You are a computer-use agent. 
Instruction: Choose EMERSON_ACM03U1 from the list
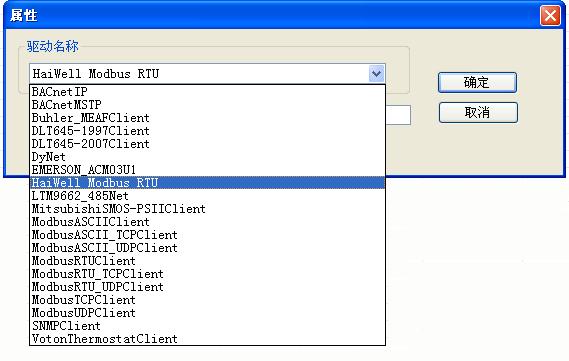(207, 170)
